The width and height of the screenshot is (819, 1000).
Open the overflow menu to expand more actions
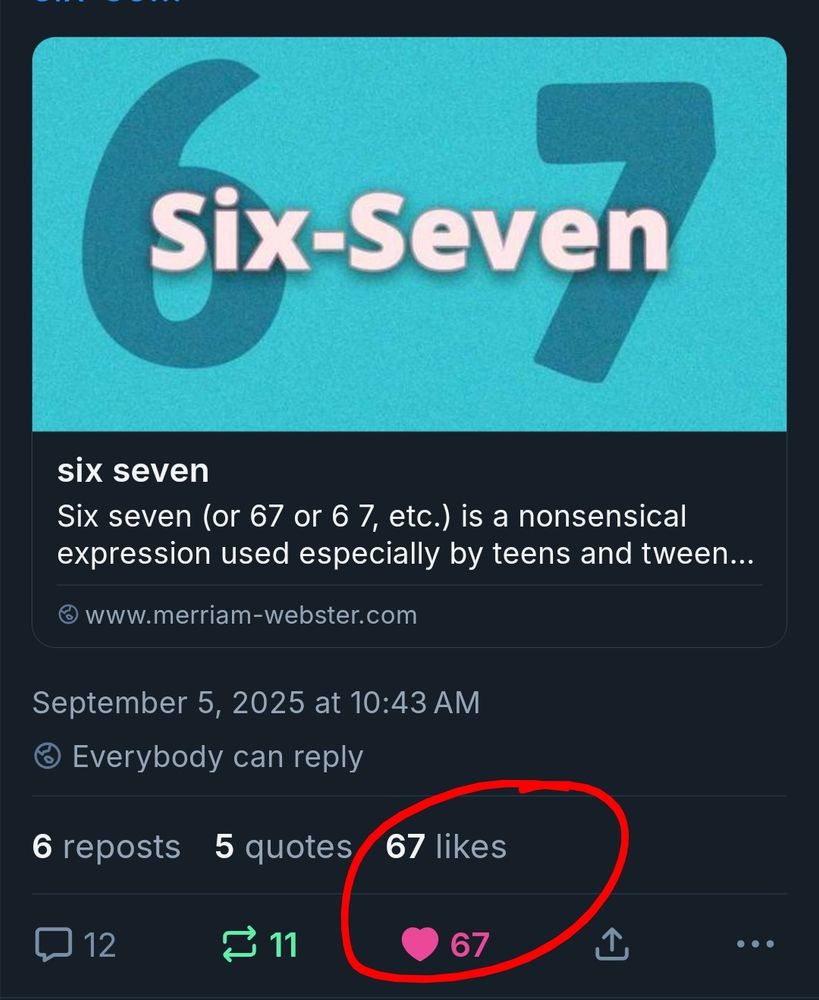click(x=756, y=943)
